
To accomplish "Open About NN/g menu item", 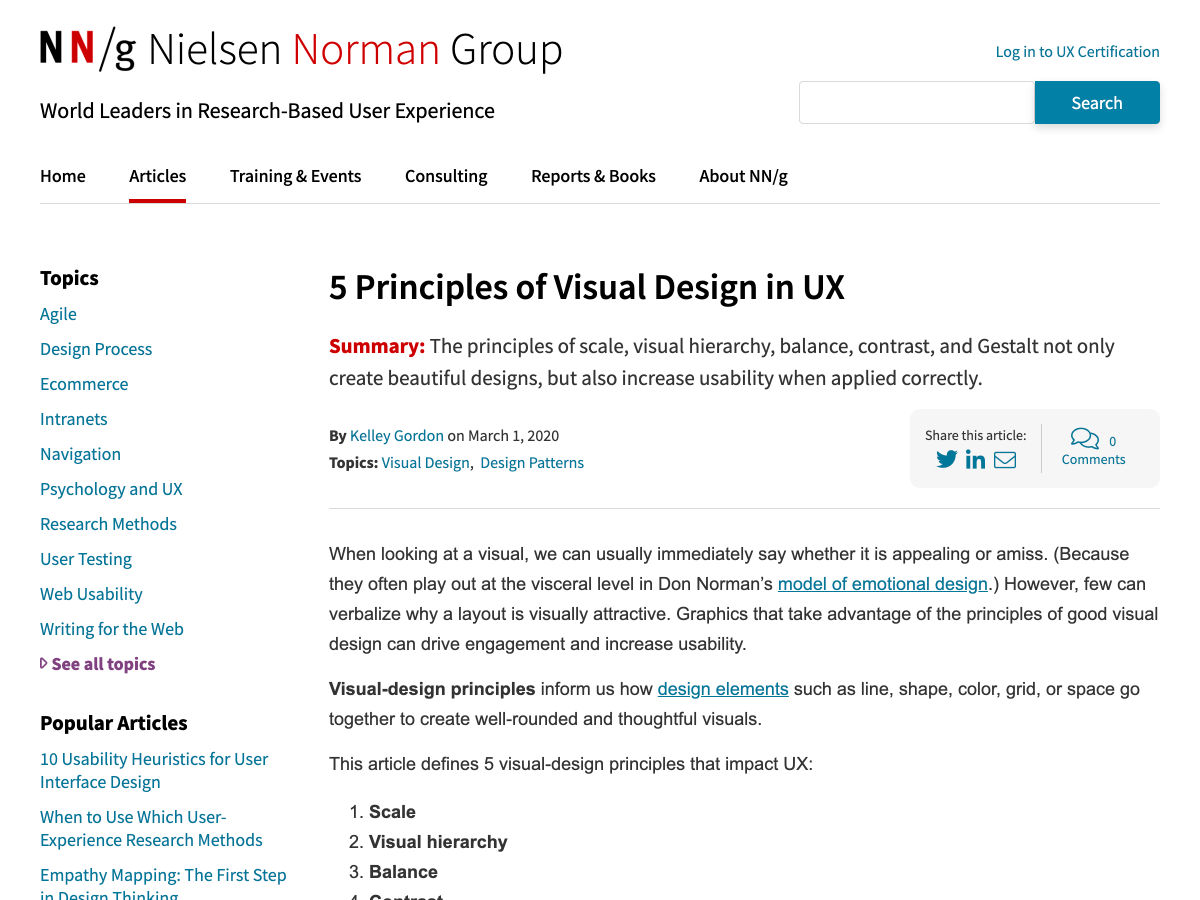I will pyautogui.click(x=743, y=176).
